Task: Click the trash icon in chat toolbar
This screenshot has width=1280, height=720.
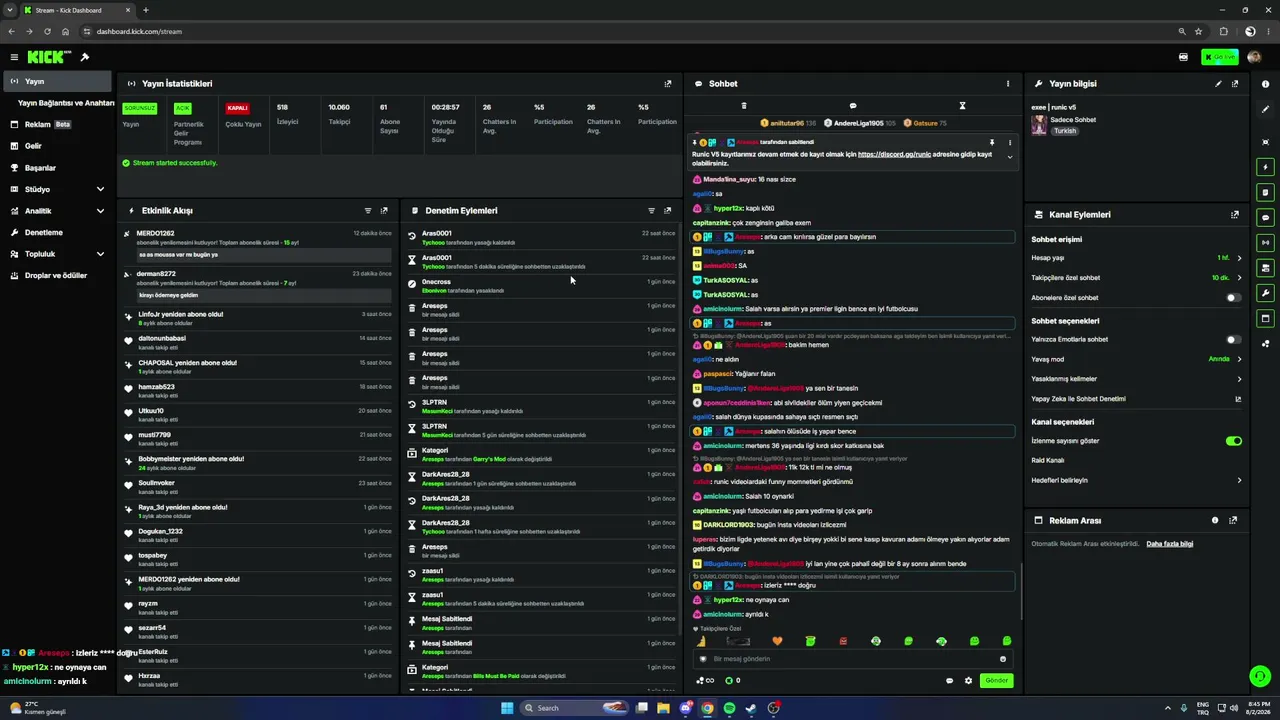Action: 744,105
